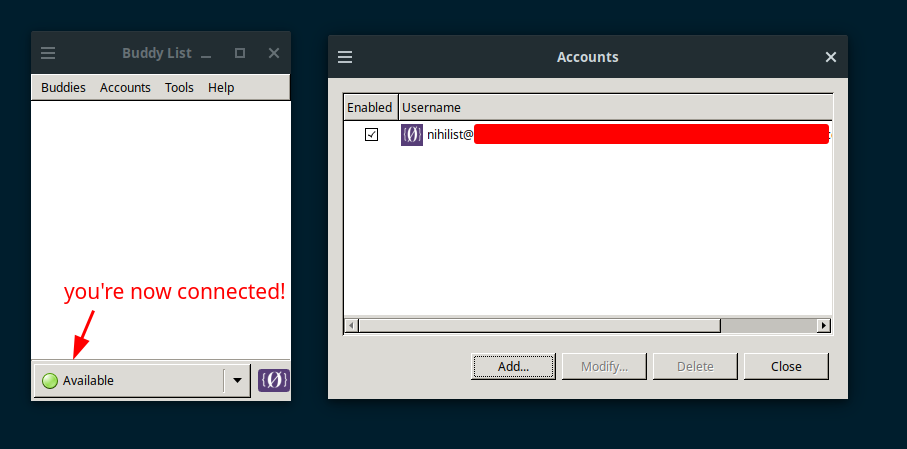Screen dimensions: 907x449
Task: Click the Add... button
Action: coord(513,366)
